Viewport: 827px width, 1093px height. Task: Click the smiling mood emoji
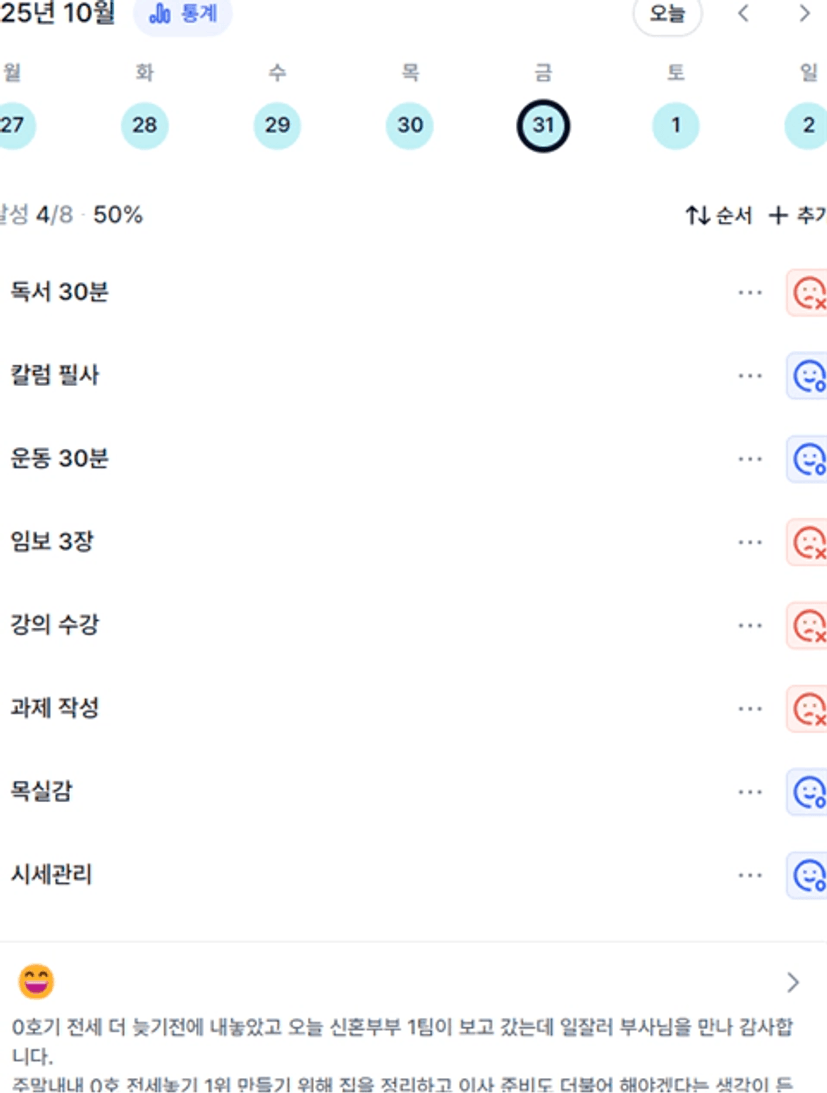36,982
